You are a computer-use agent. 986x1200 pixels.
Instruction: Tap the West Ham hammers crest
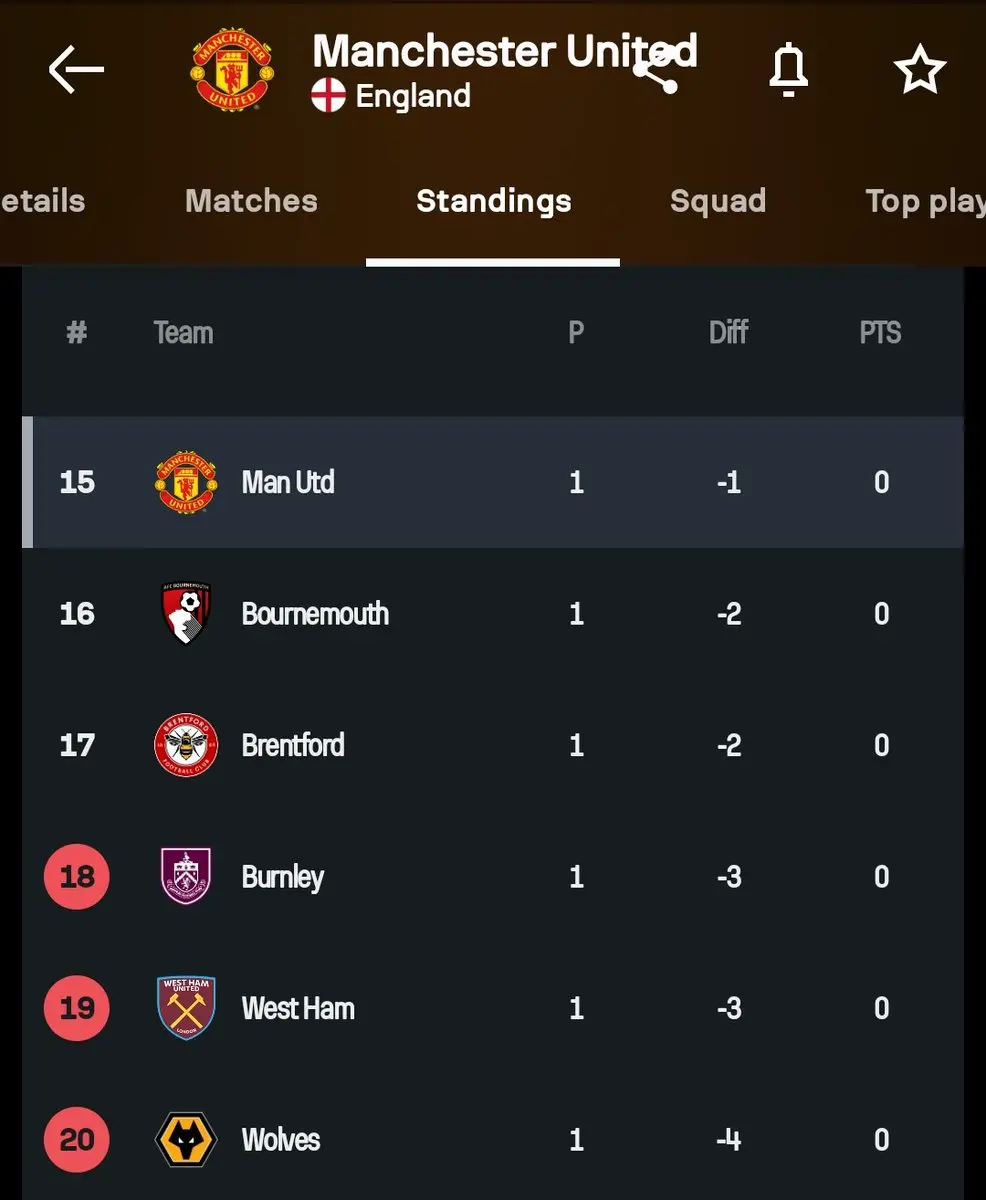click(x=186, y=1008)
